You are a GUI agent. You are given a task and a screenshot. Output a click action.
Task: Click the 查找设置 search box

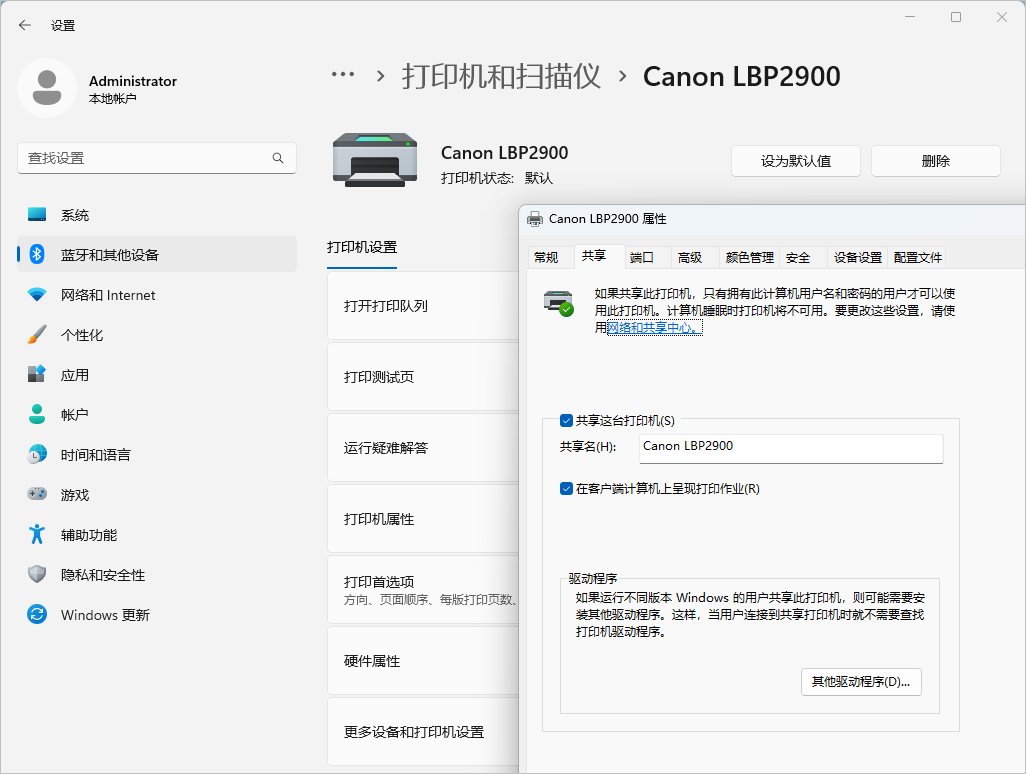click(156, 158)
